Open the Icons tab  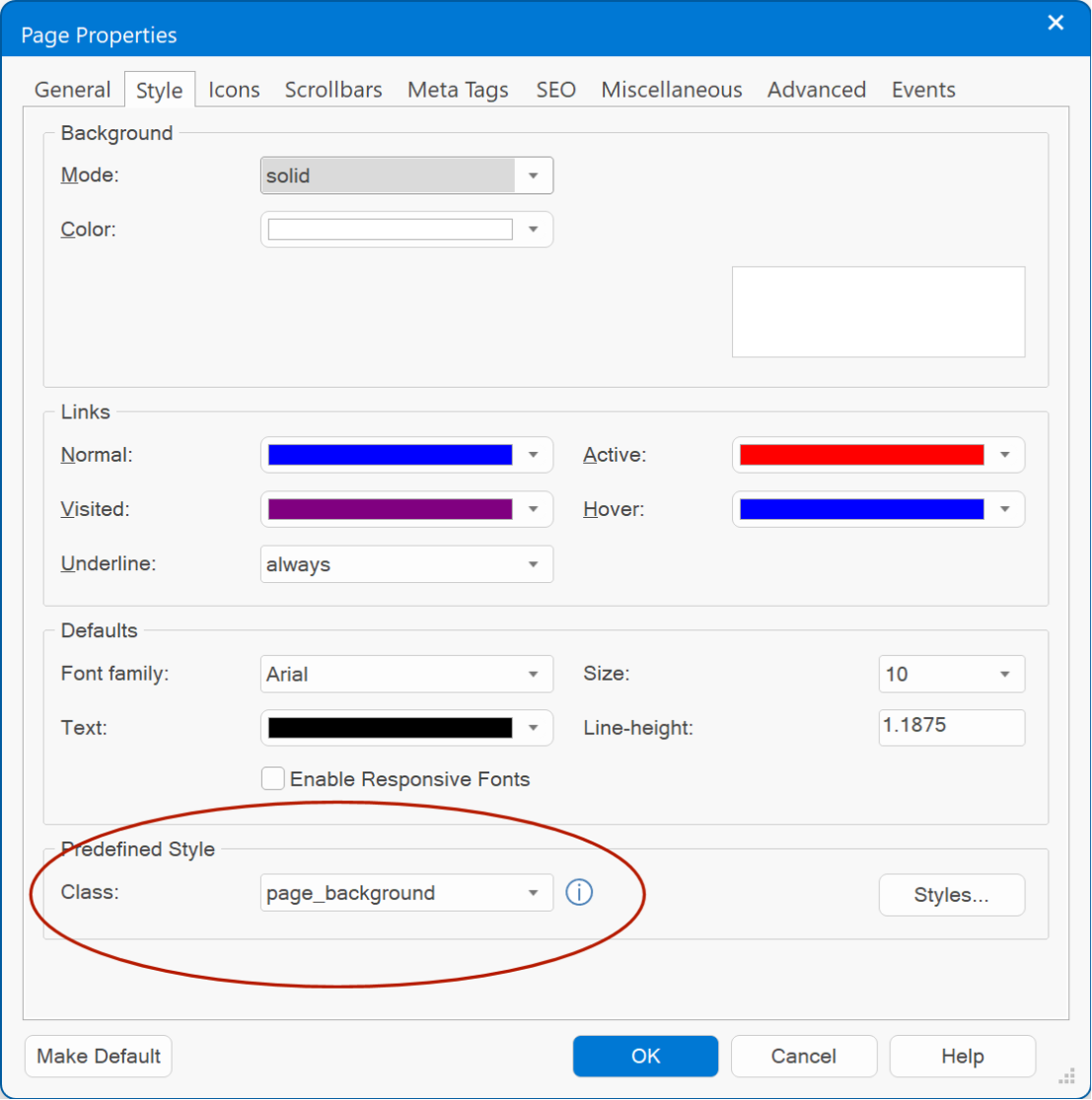click(234, 90)
